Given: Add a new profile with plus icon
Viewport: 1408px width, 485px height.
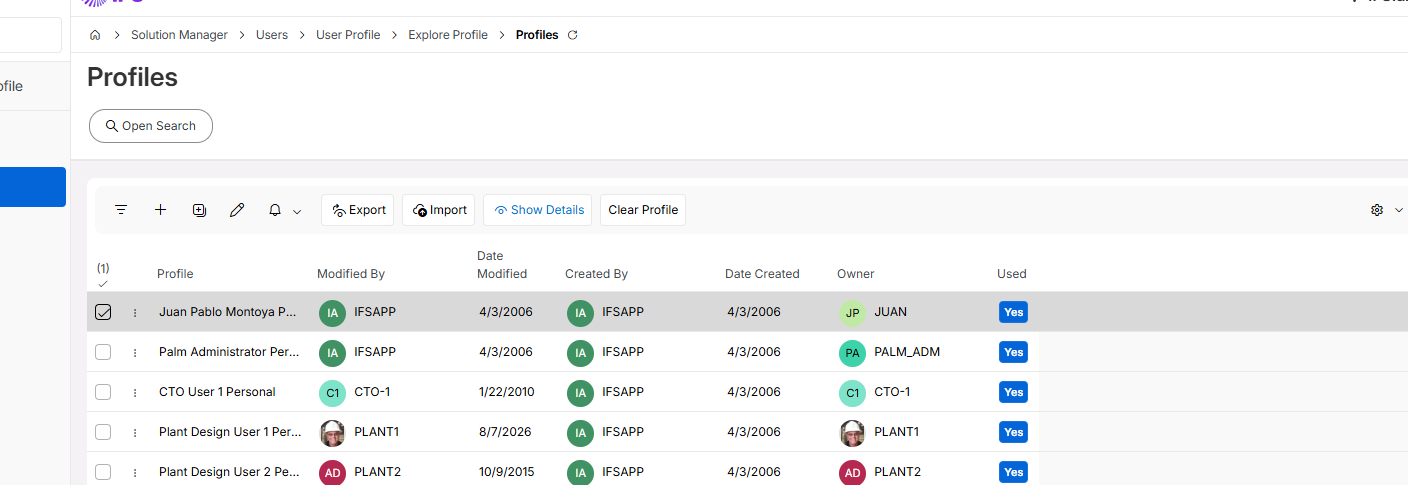Looking at the screenshot, I should [160, 210].
